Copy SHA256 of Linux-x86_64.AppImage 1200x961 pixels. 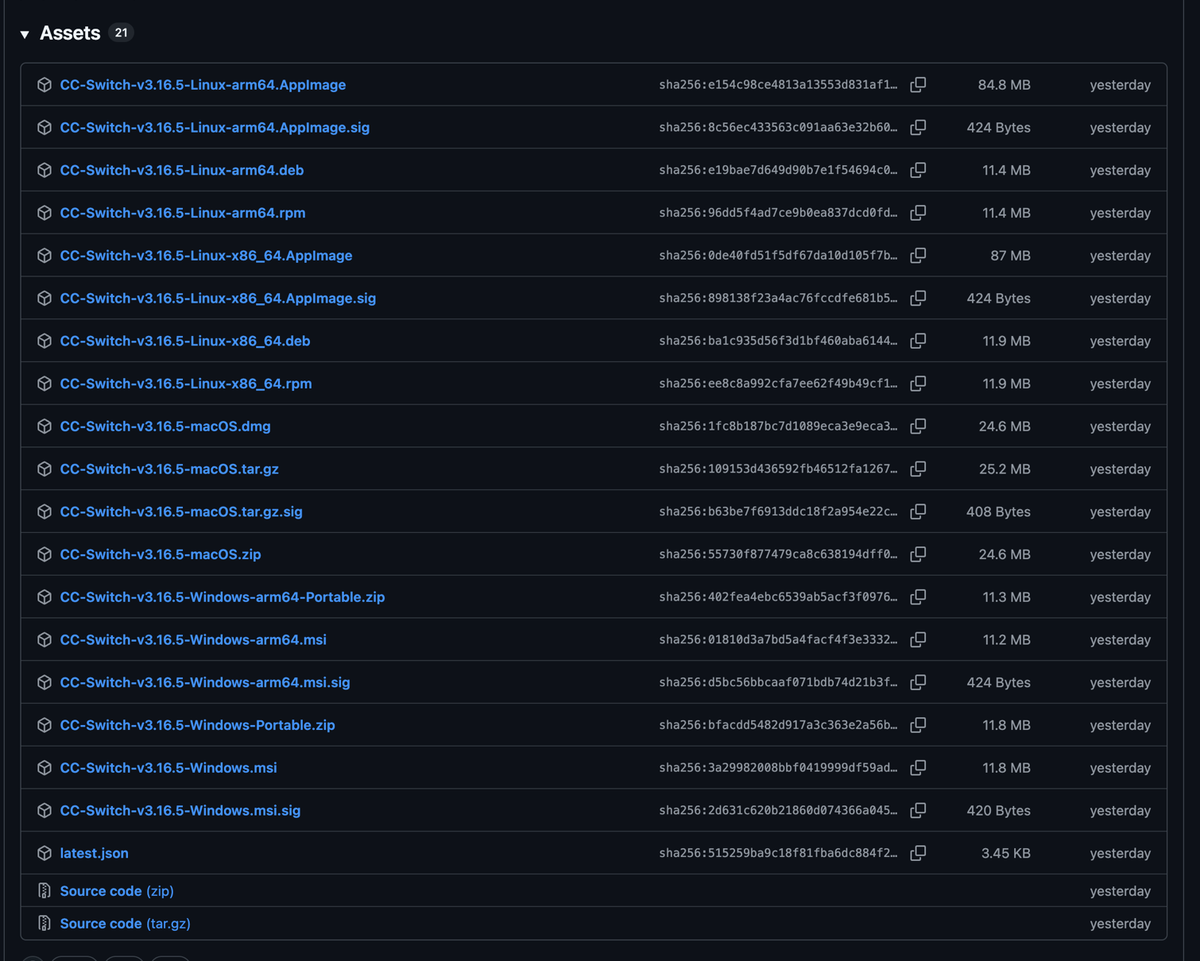pyautogui.click(x=918, y=256)
